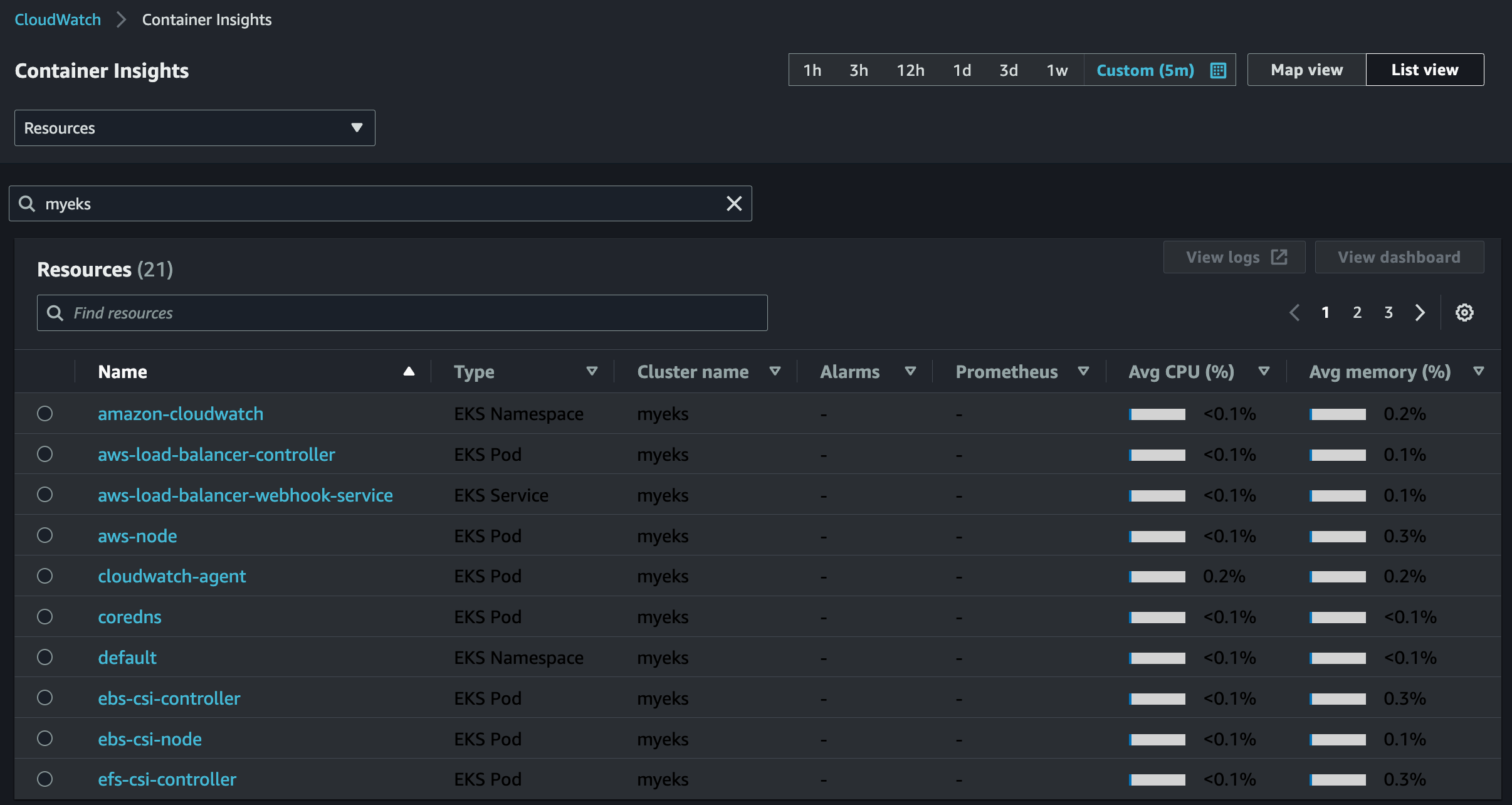1512x805 pixels.
Task: Go to next page using the right chevron
Action: pyautogui.click(x=1420, y=312)
